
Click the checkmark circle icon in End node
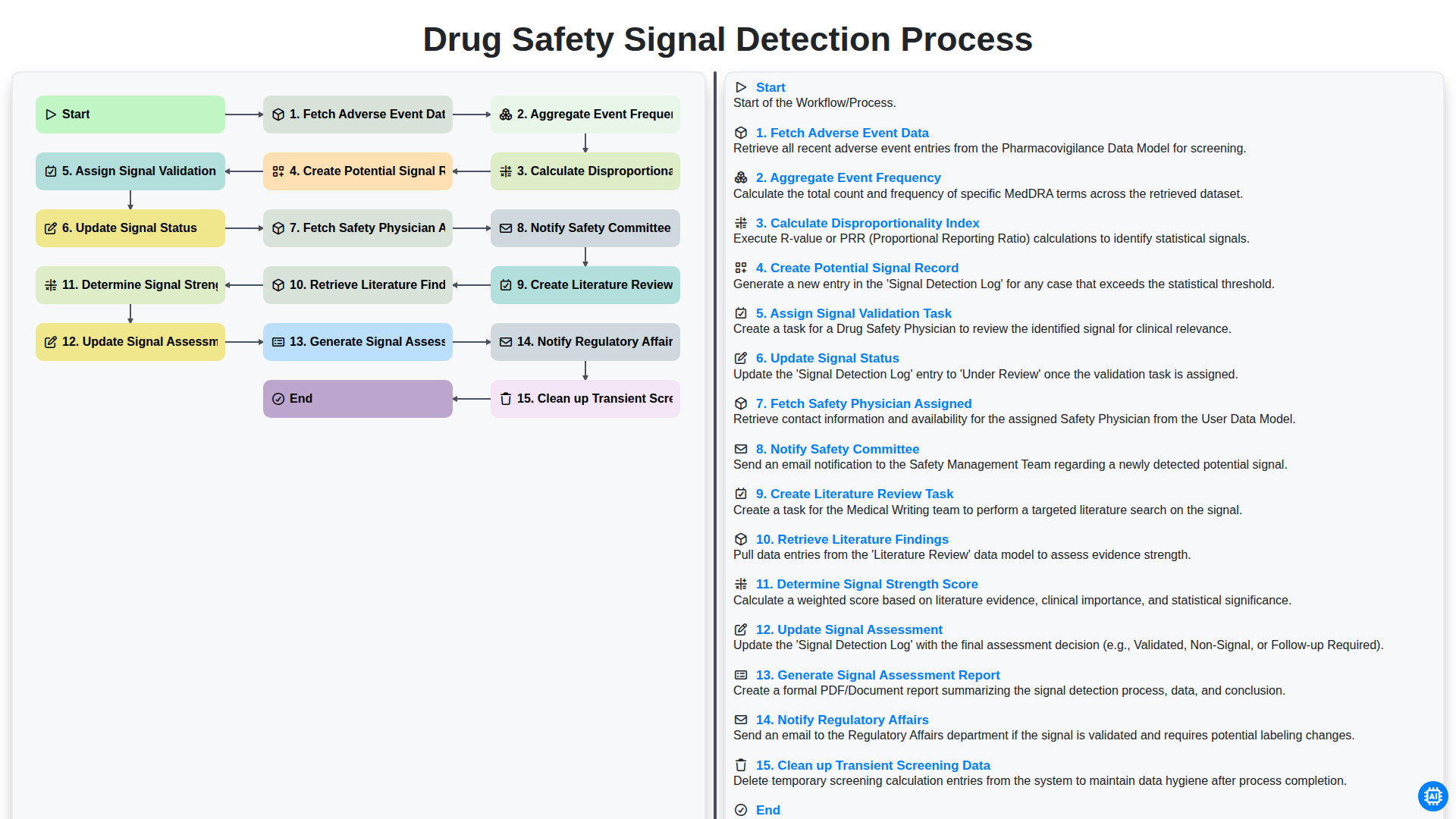tap(278, 399)
